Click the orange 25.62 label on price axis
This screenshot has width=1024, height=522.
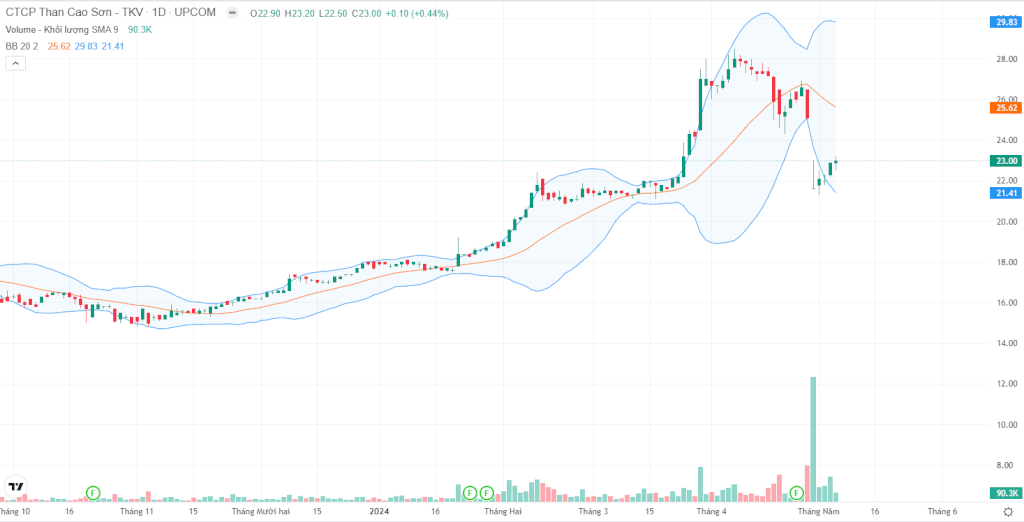pos(1006,108)
